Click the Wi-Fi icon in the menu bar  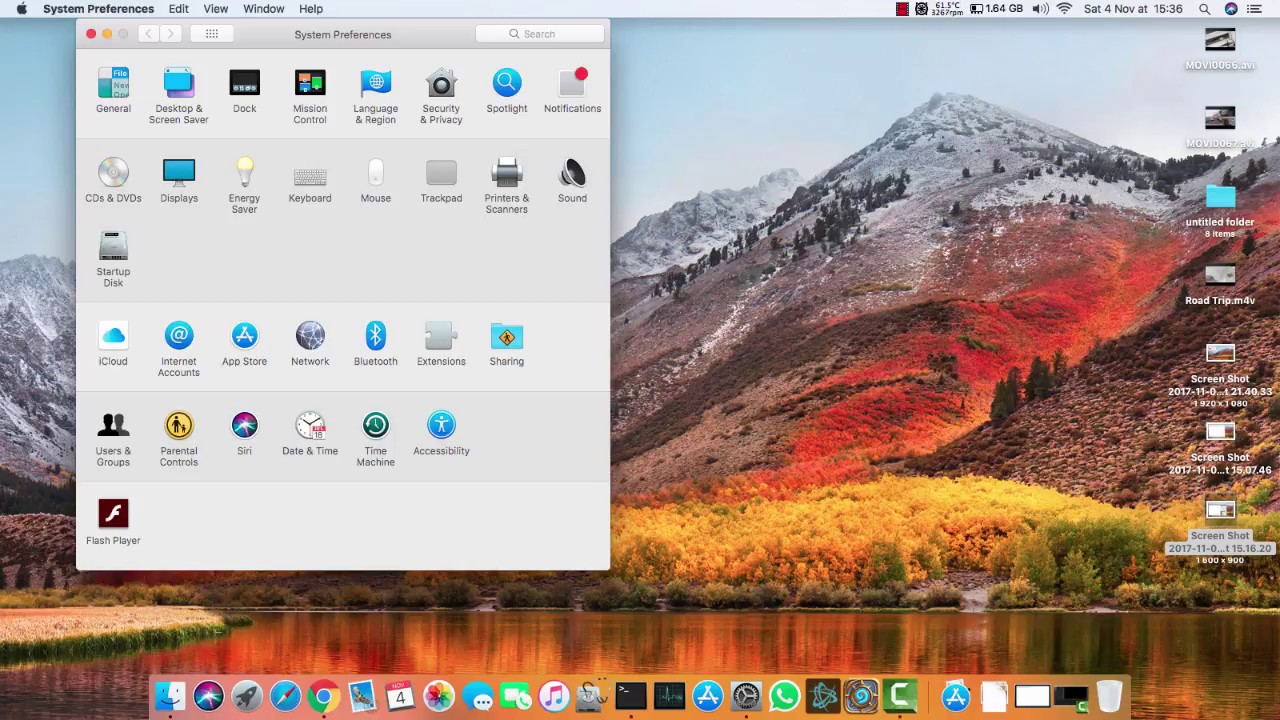pyautogui.click(x=1064, y=9)
